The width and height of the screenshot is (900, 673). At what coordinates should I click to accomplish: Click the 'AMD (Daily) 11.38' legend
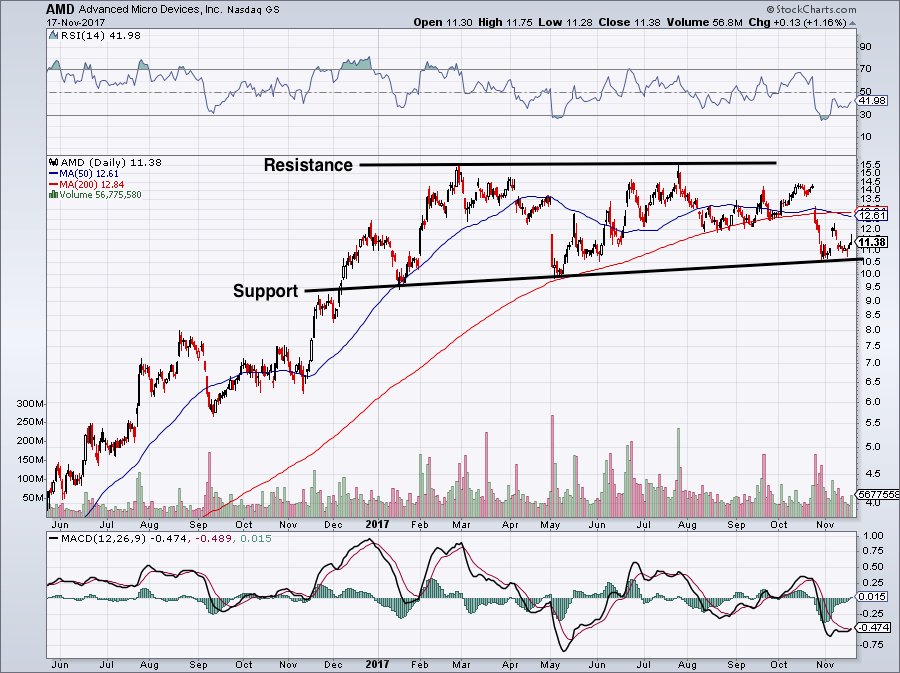(x=111, y=162)
